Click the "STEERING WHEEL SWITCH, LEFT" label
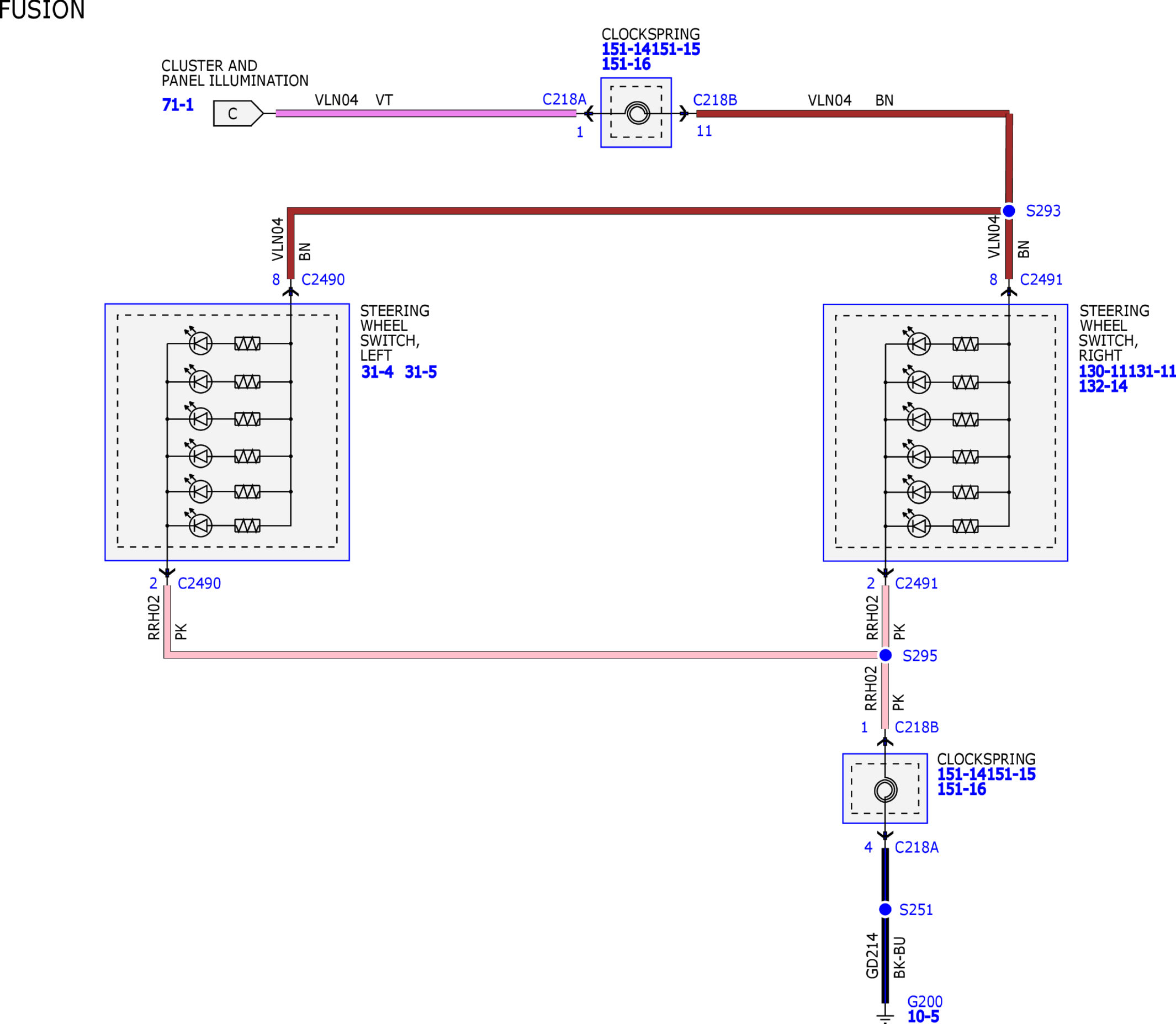 (395, 333)
